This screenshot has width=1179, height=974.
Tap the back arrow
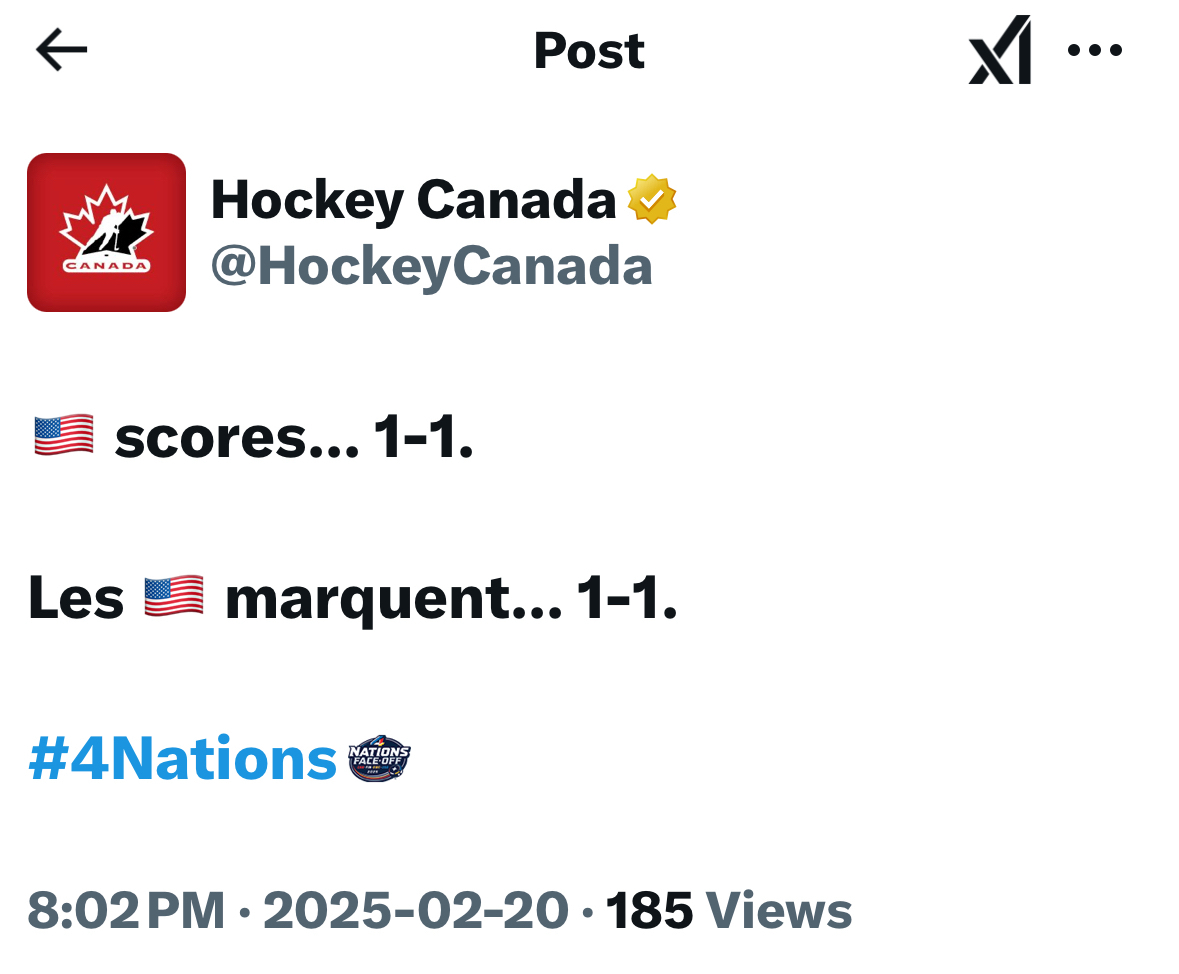(62, 50)
